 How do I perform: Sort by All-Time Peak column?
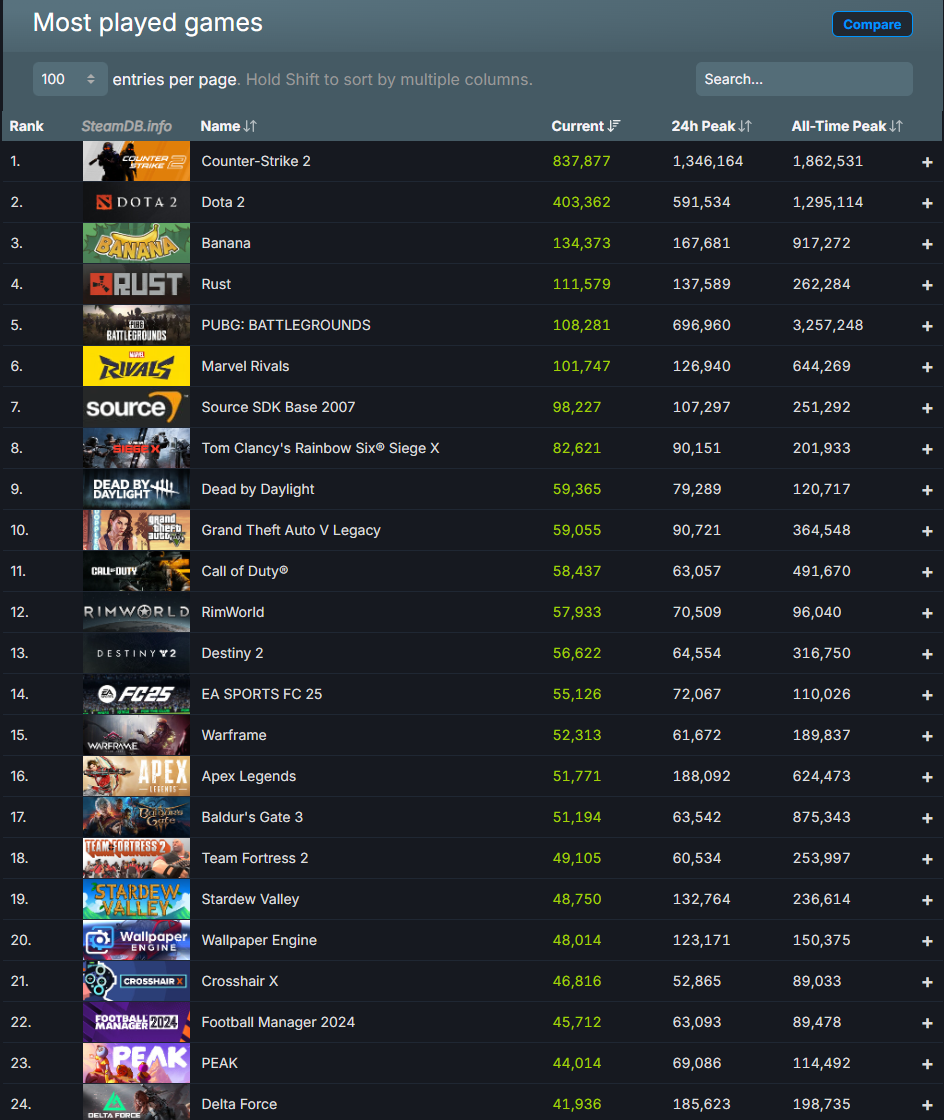click(847, 126)
